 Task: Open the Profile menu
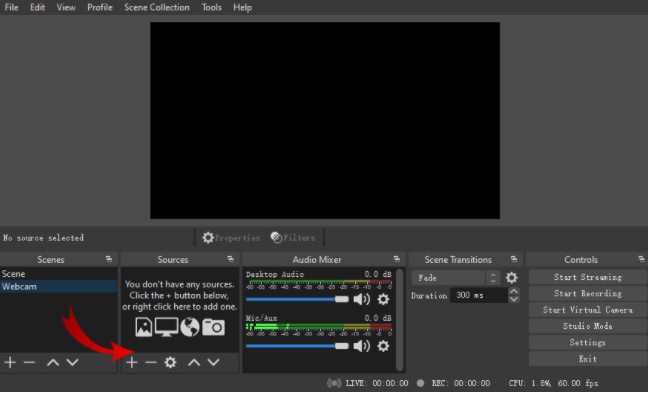[x=100, y=7]
